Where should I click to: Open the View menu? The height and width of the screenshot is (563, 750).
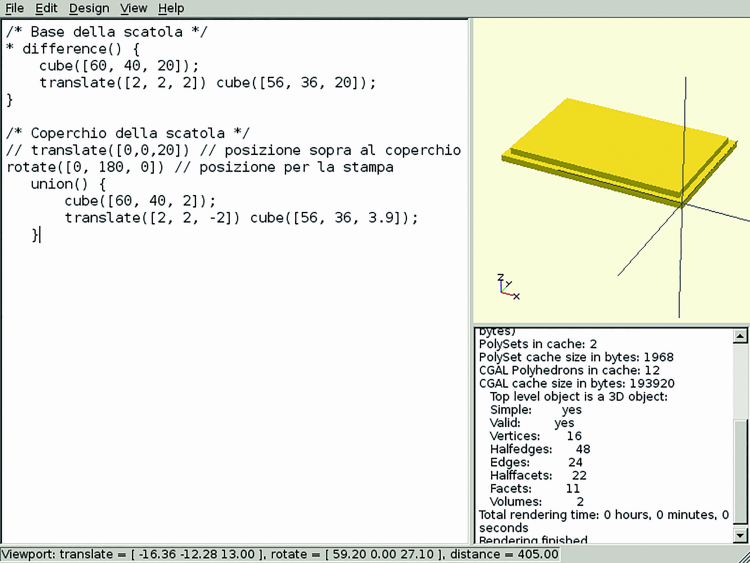(133, 8)
